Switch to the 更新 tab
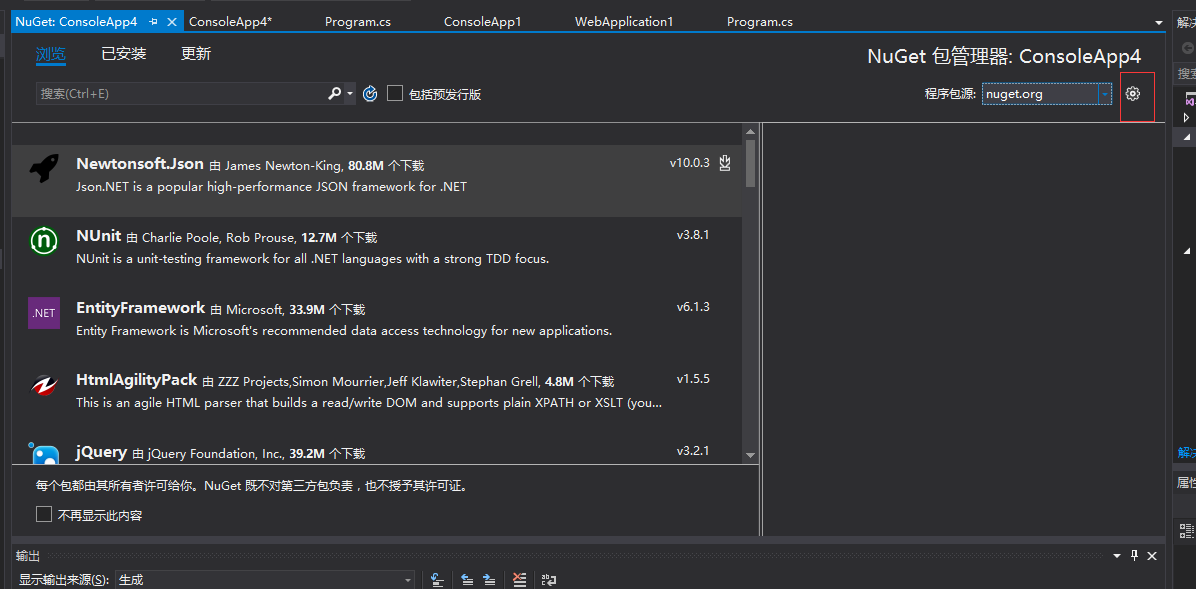Image resolution: width=1196 pixels, height=589 pixels. click(196, 54)
